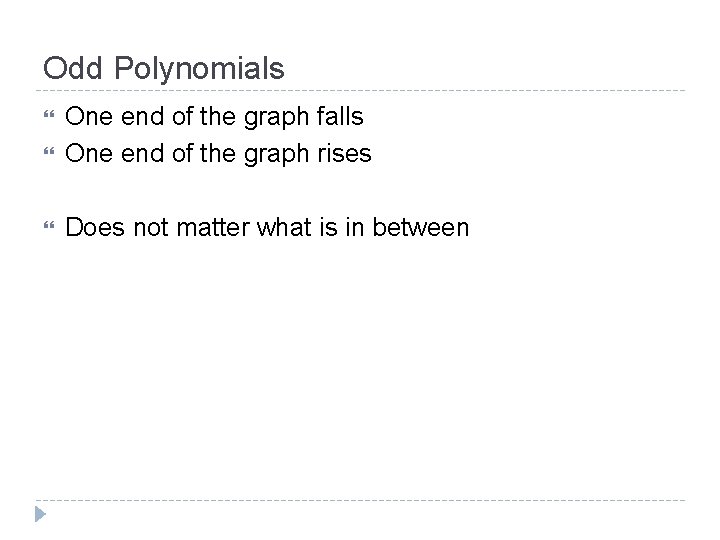Click the dashed divider line under the title
The width and height of the screenshot is (720, 540).
(360, 91)
